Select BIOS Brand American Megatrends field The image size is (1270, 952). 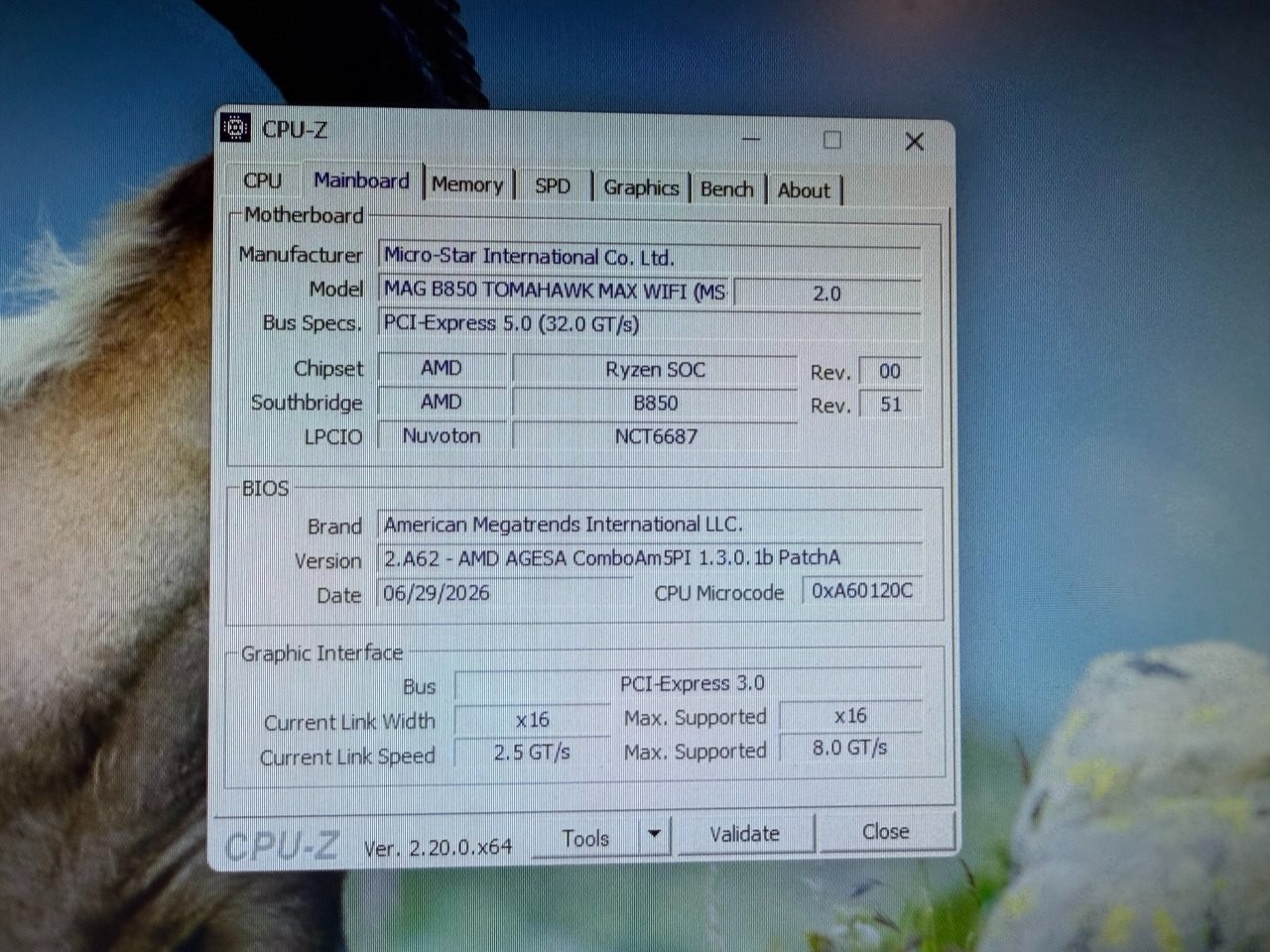coord(650,525)
